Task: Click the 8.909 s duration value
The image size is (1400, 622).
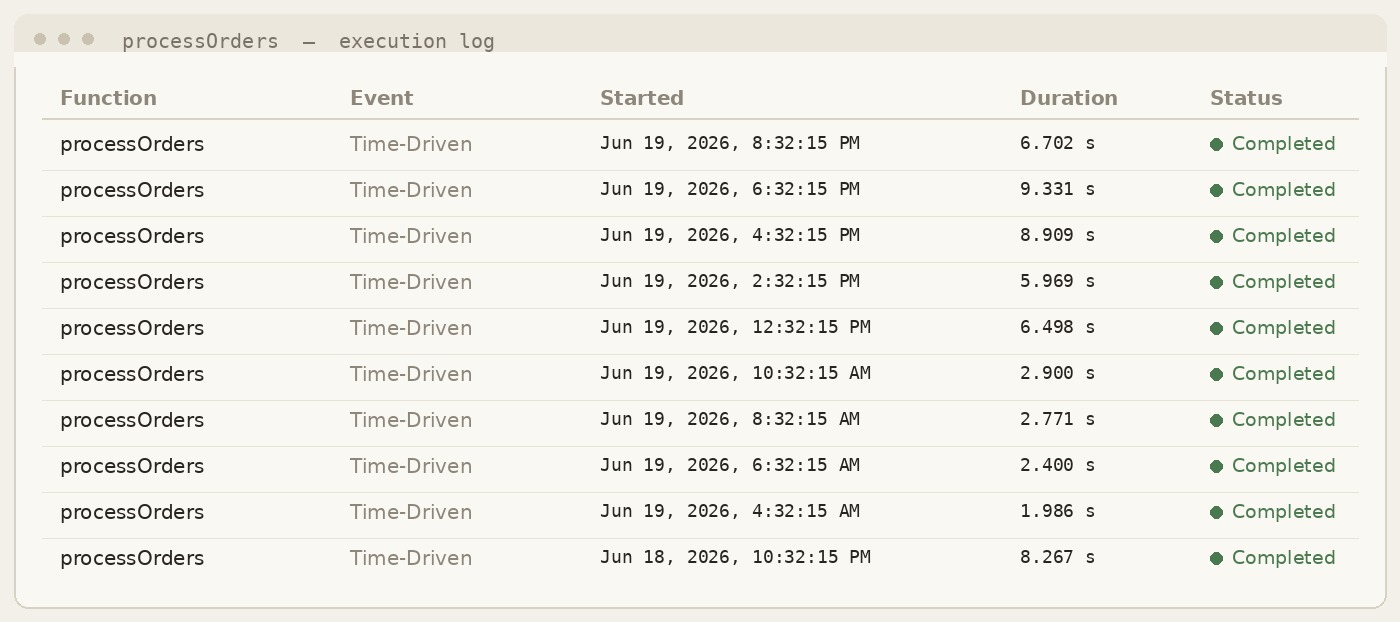Action: tap(1057, 235)
